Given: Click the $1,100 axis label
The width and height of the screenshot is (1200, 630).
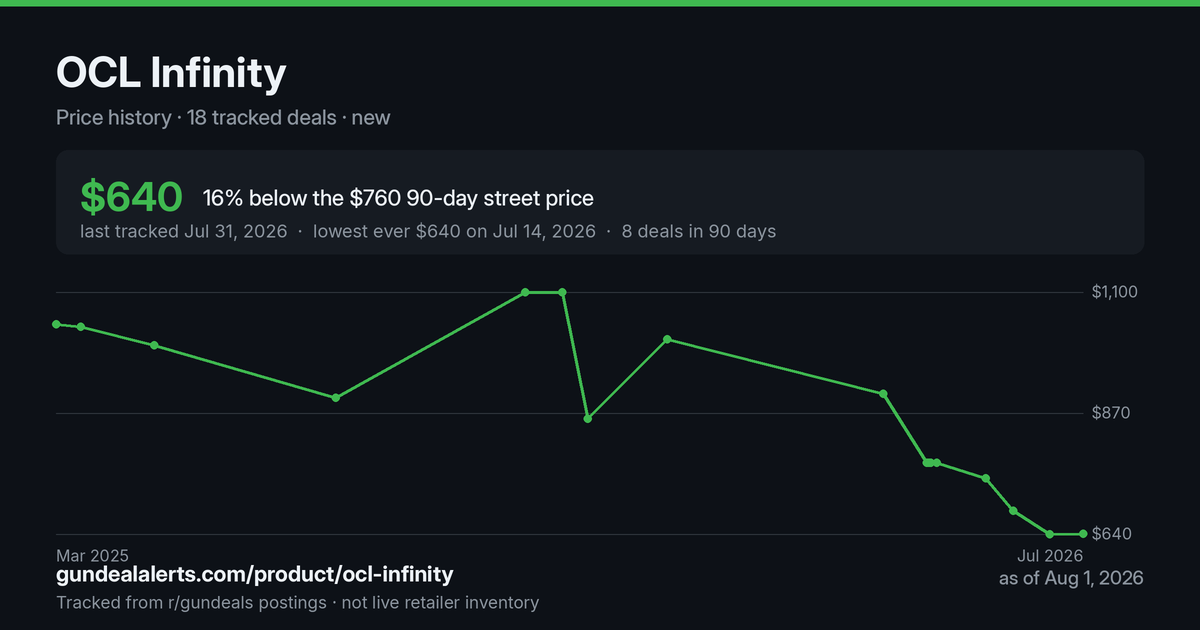Looking at the screenshot, I should click(x=1116, y=292).
